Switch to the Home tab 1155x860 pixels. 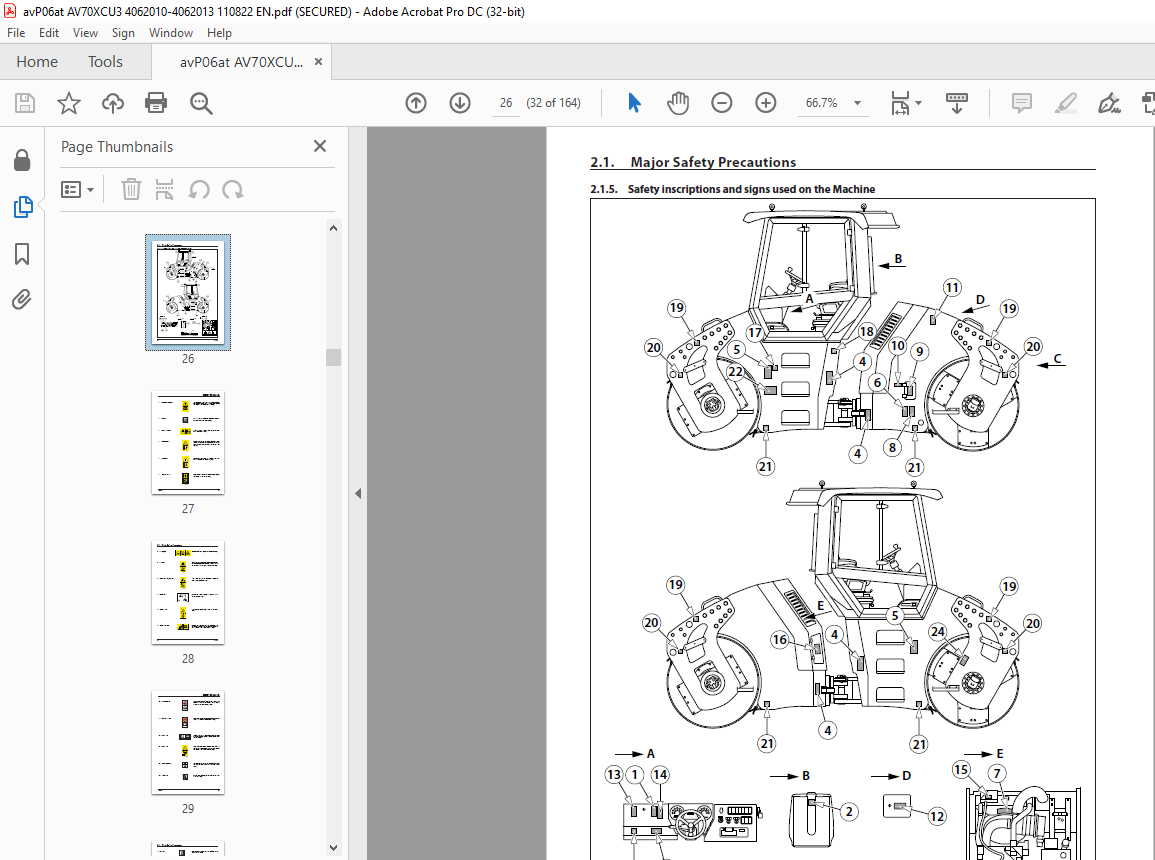coord(37,62)
